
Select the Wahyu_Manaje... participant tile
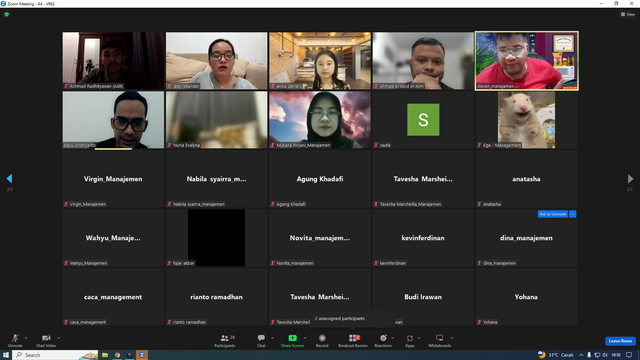113,238
